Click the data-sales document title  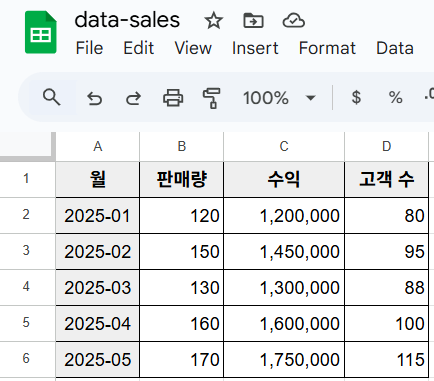[127, 20]
